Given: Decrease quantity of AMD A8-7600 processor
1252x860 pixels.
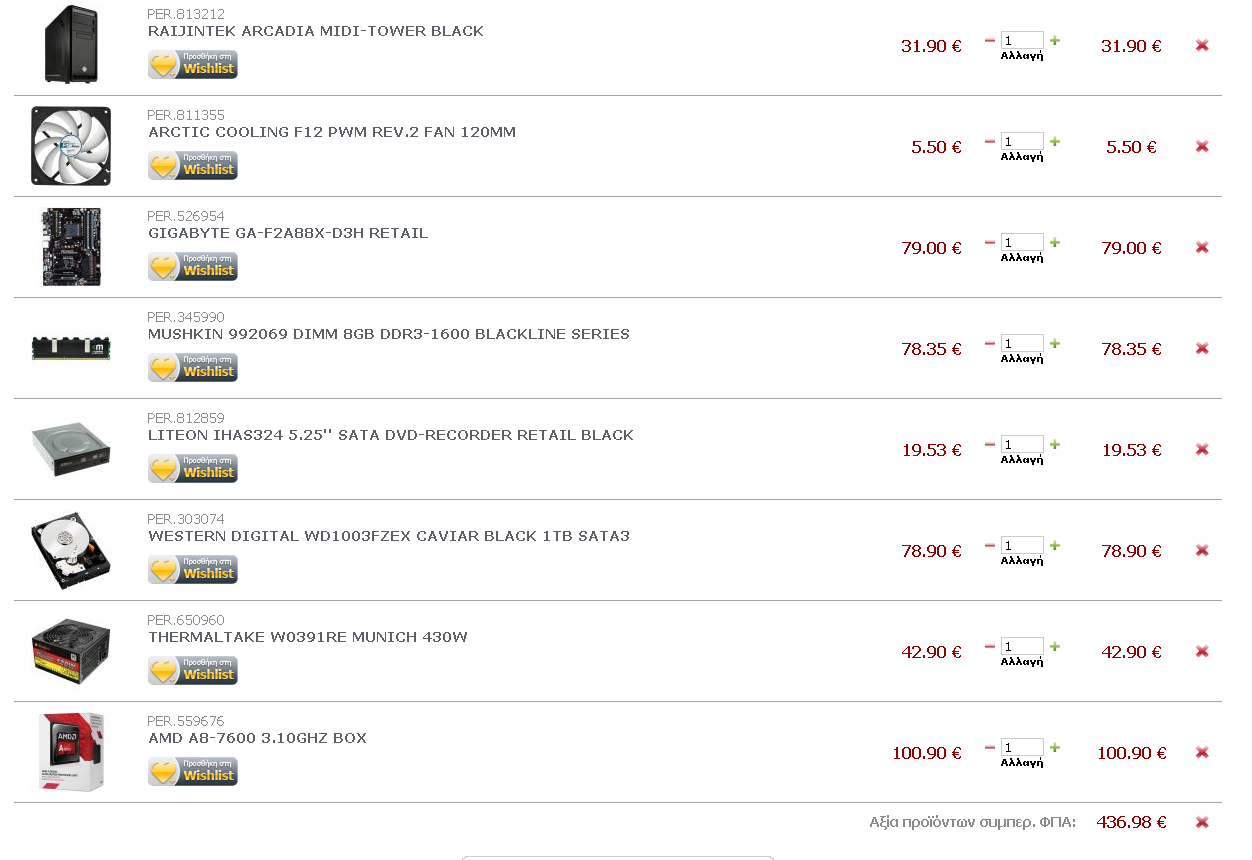Looking at the screenshot, I should tap(990, 747).
